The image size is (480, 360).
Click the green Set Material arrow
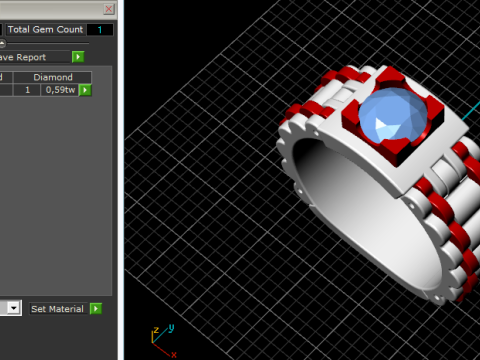pyautogui.click(x=96, y=309)
